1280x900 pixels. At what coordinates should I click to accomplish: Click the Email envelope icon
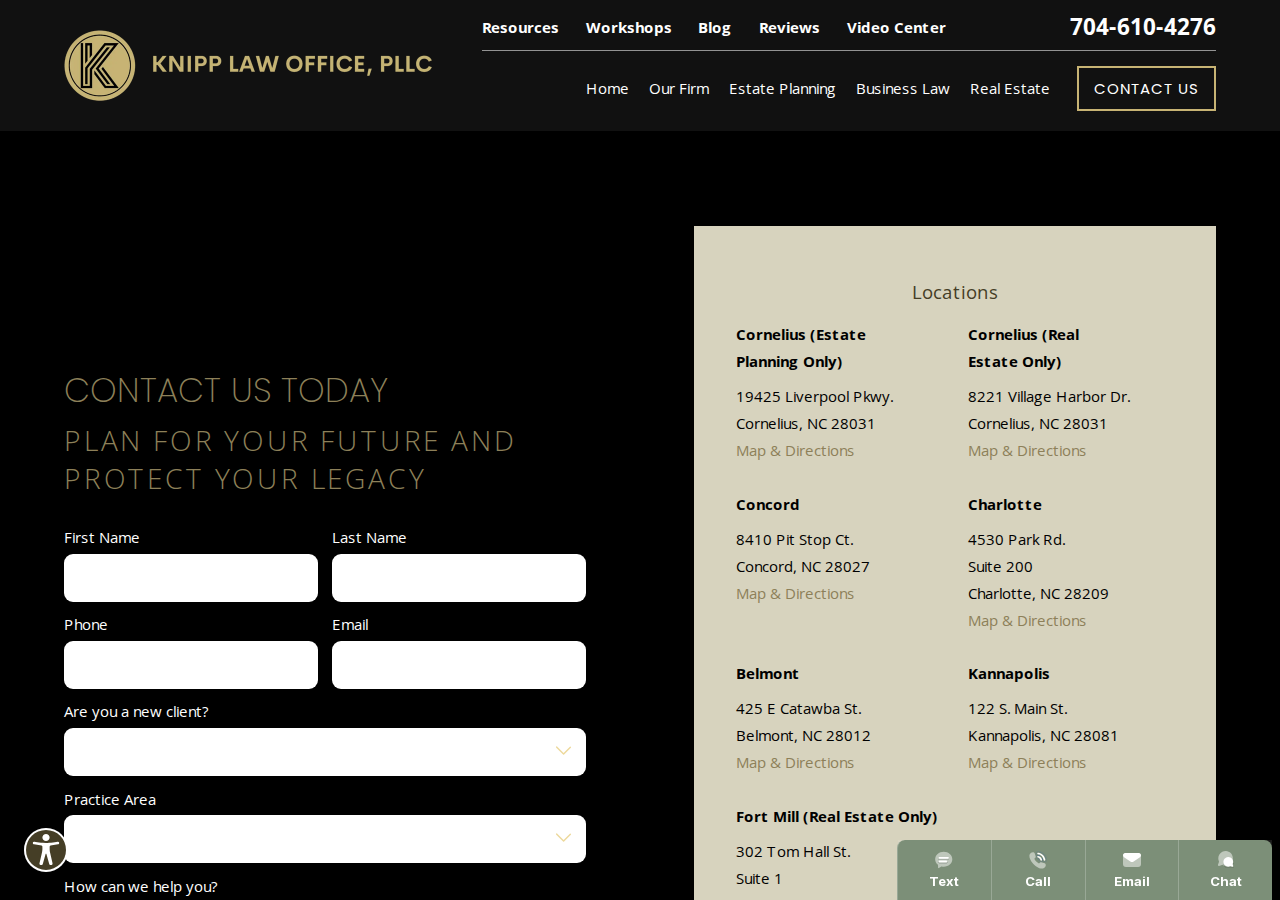click(x=1132, y=860)
